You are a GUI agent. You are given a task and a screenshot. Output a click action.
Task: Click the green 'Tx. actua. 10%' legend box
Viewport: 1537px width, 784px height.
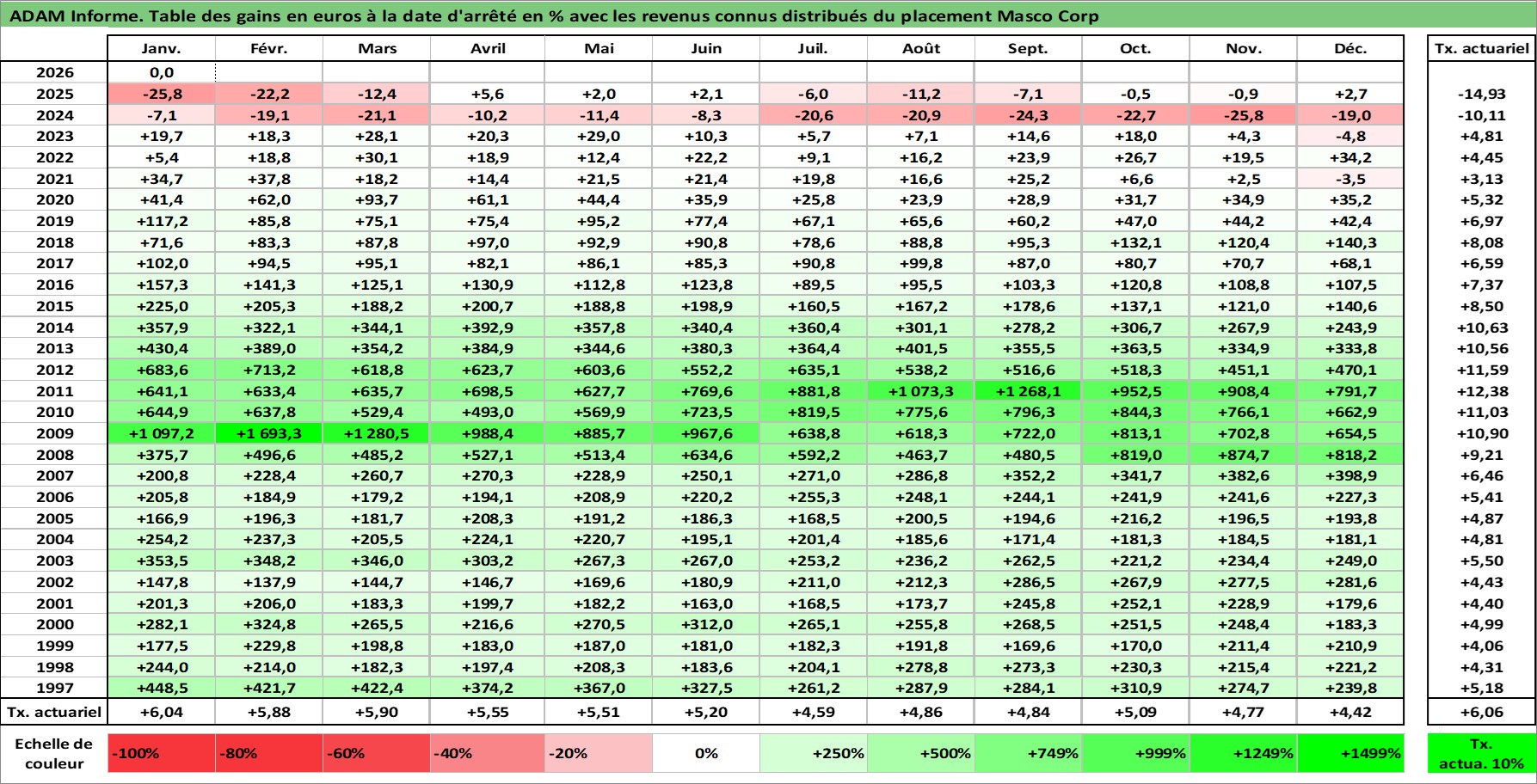1481,753
